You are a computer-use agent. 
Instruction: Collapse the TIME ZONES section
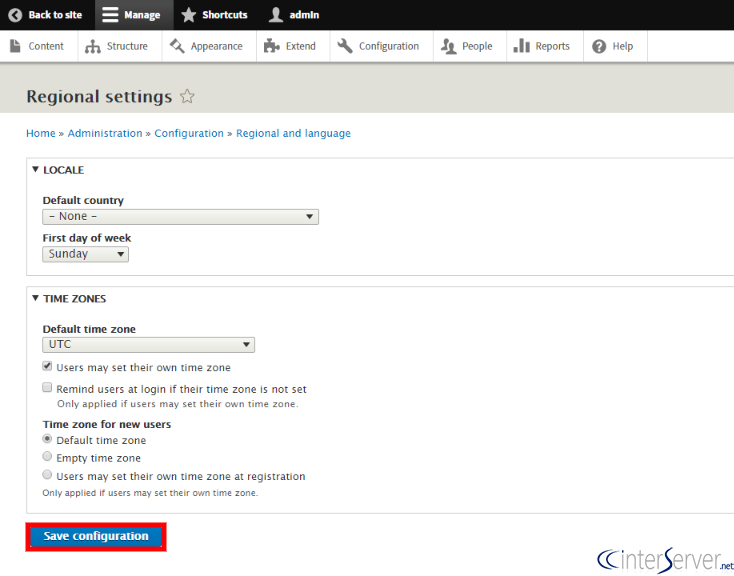pyautogui.click(x=69, y=299)
